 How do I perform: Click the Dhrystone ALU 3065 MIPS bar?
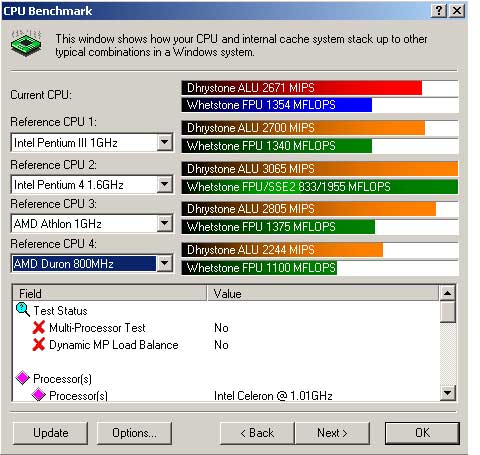[320, 168]
